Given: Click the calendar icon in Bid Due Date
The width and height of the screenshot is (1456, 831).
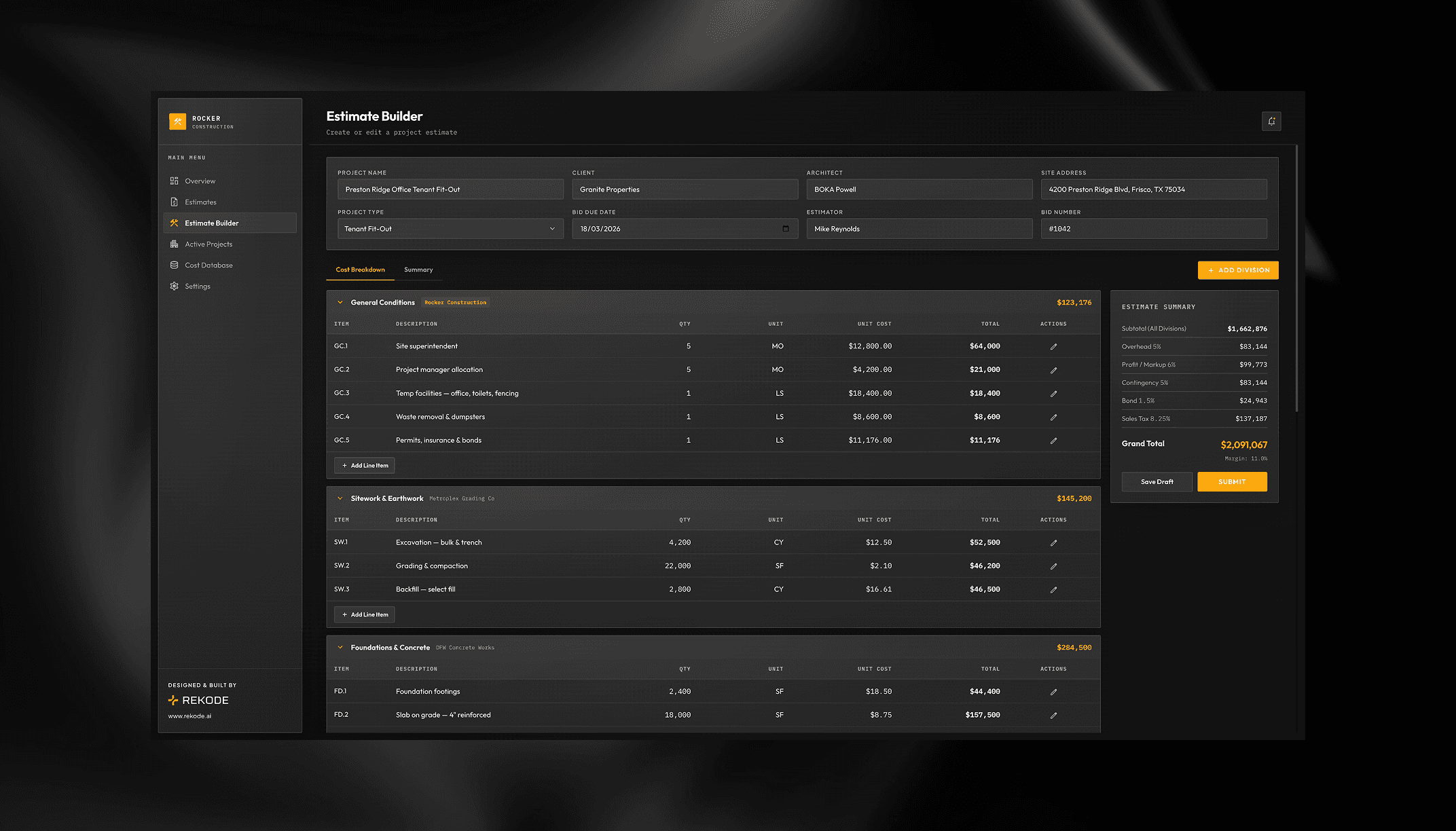Looking at the screenshot, I should click(786, 229).
